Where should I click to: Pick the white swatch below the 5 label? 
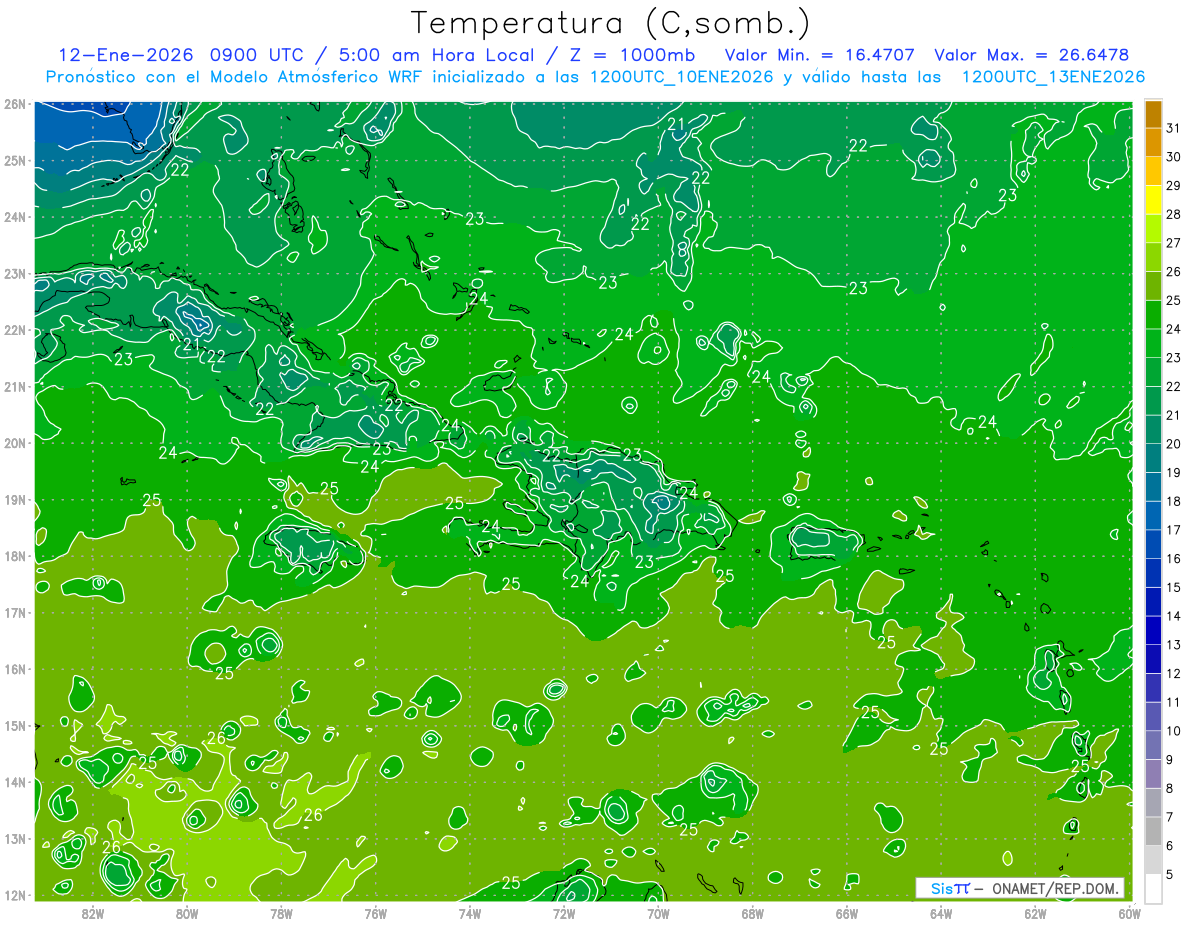pyautogui.click(x=1153, y=887)
